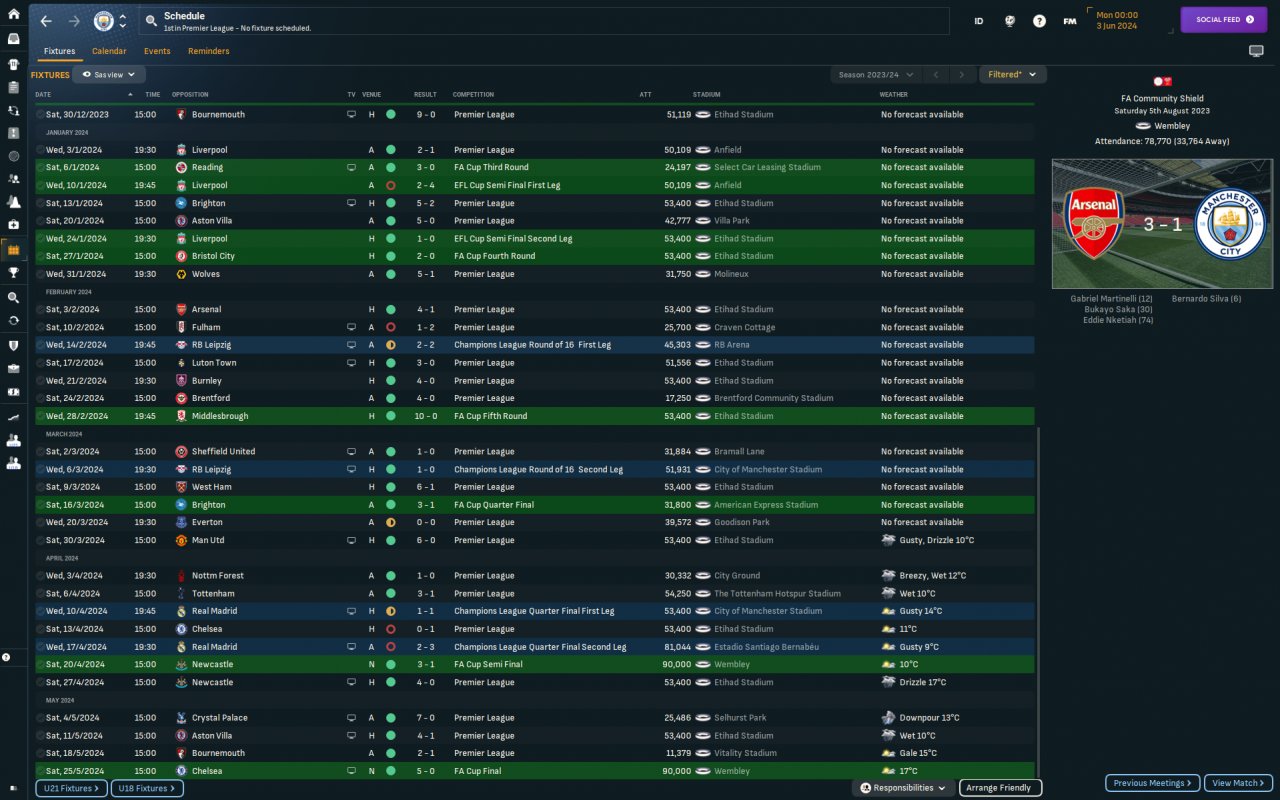Screen dimensions: 1280x800
Task: Click the Previous Meetings button
Action: (x=1152, y=783)
